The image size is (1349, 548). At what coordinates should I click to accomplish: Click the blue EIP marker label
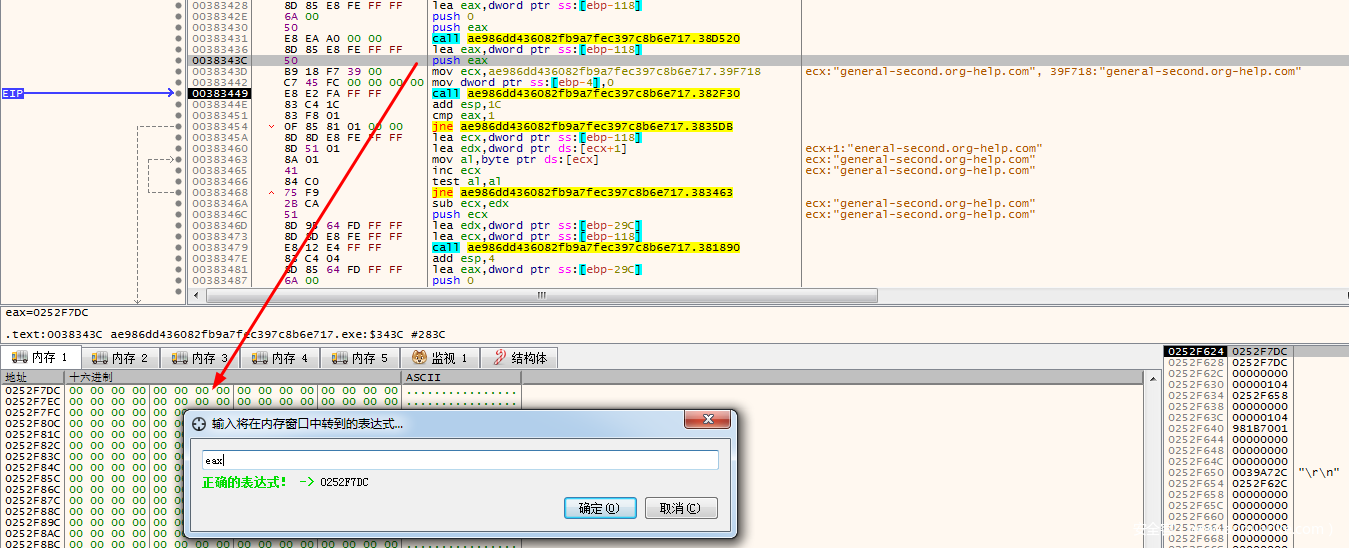click(13, 93)
